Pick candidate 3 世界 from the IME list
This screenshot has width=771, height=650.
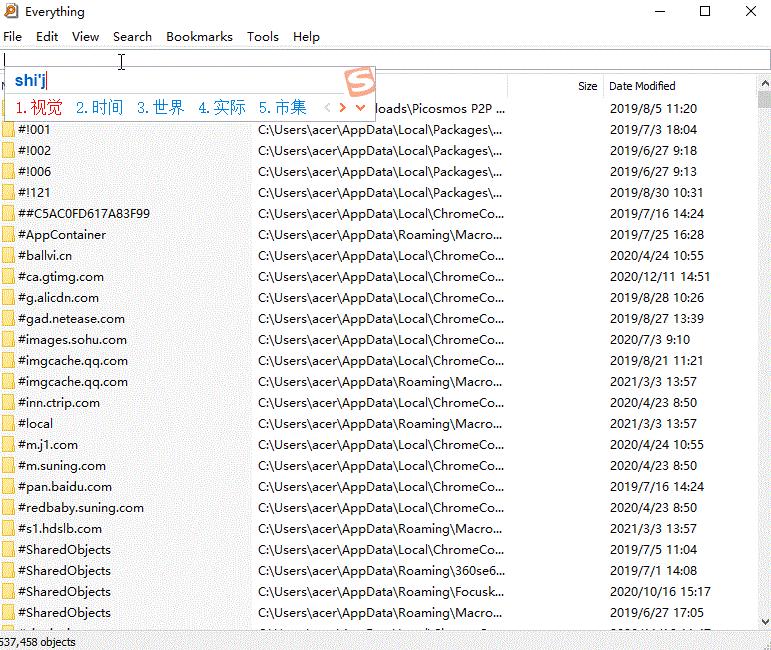point(160,107)
